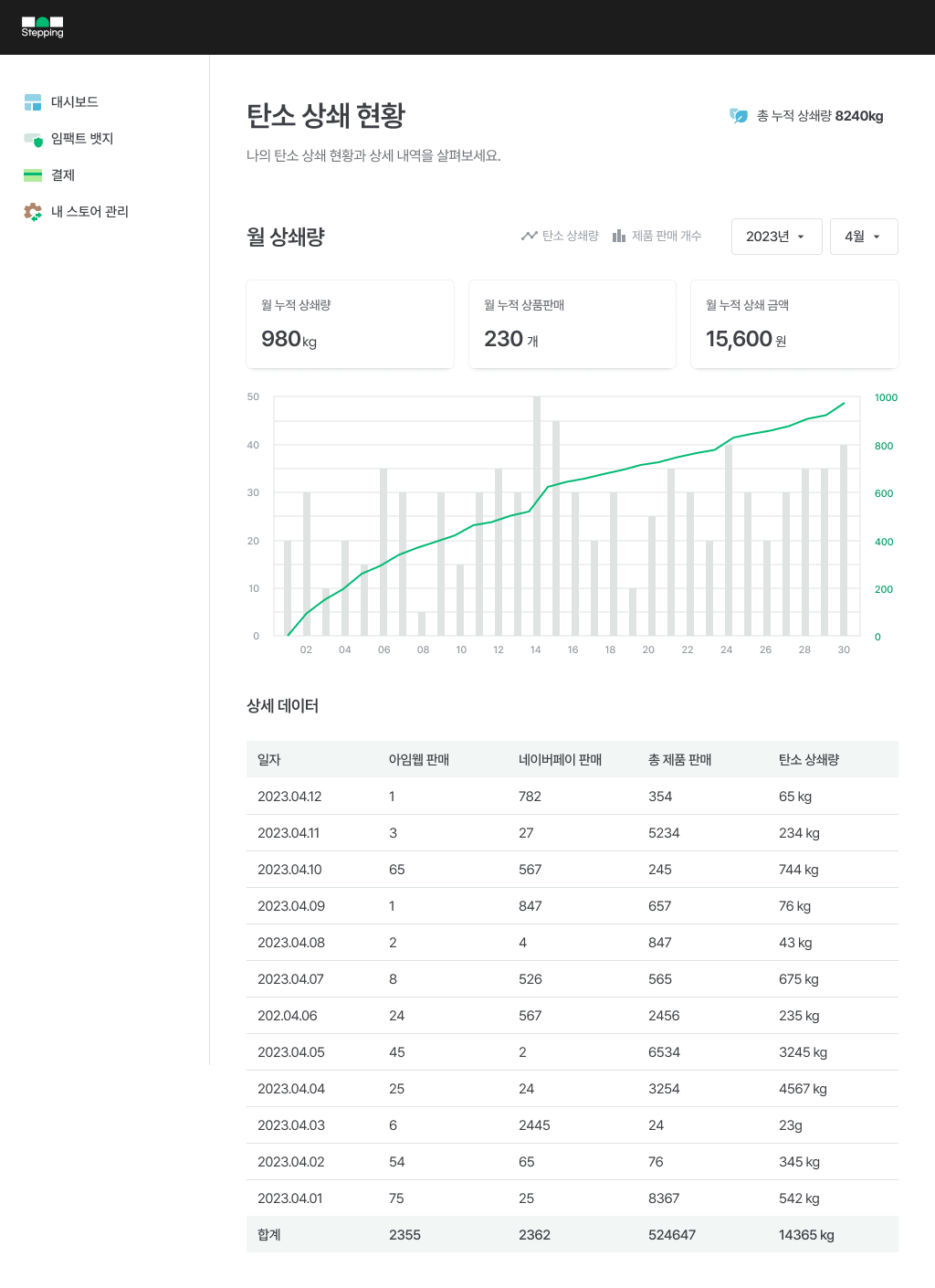The image size is (935, 1288).
Task: Open 대시보드 in the sidebar menu
Action: click(x=75, y=102)
